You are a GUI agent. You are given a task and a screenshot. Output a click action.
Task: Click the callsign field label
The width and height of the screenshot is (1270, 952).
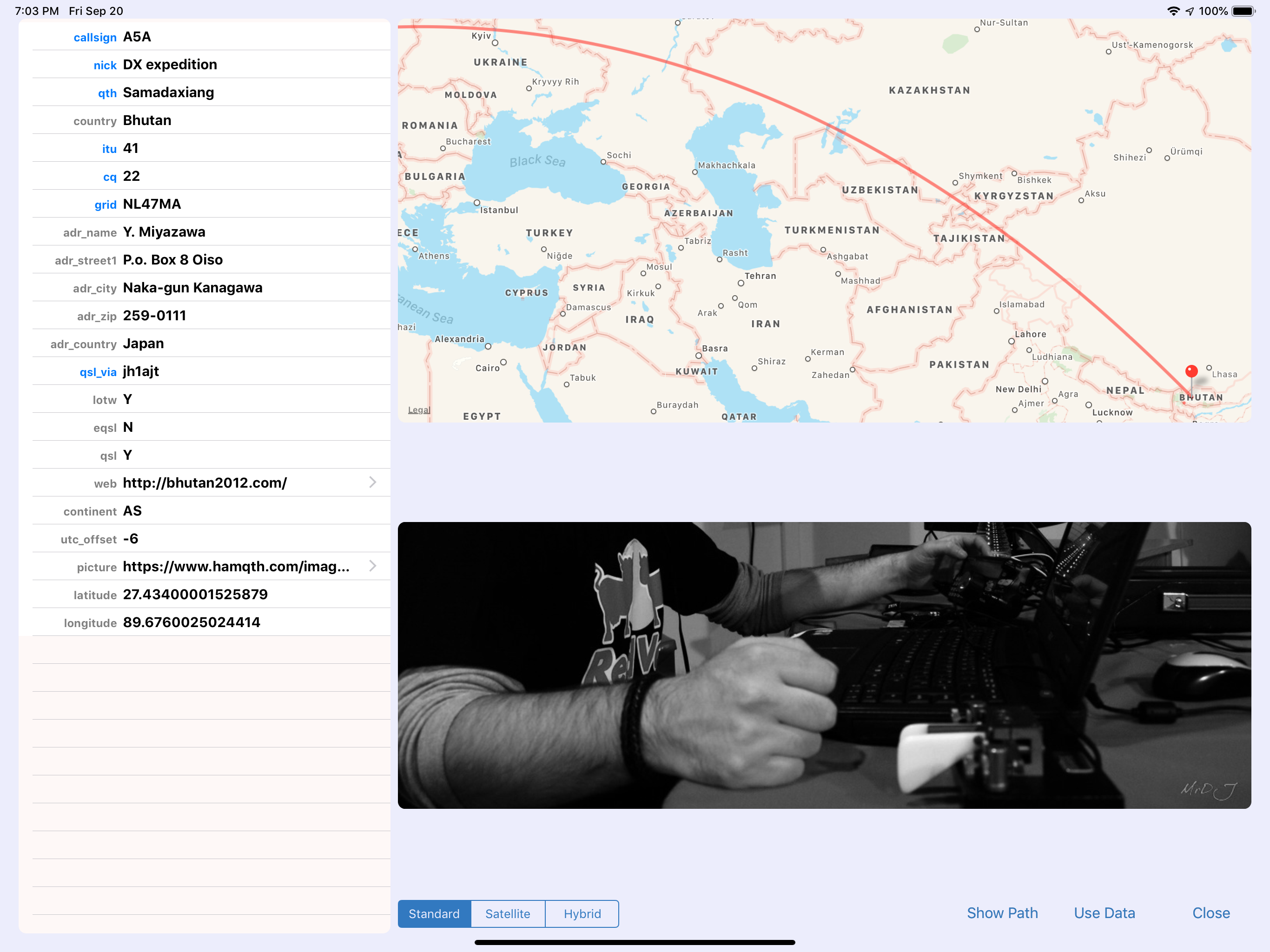pyautogui.click(x=95, y=37)
